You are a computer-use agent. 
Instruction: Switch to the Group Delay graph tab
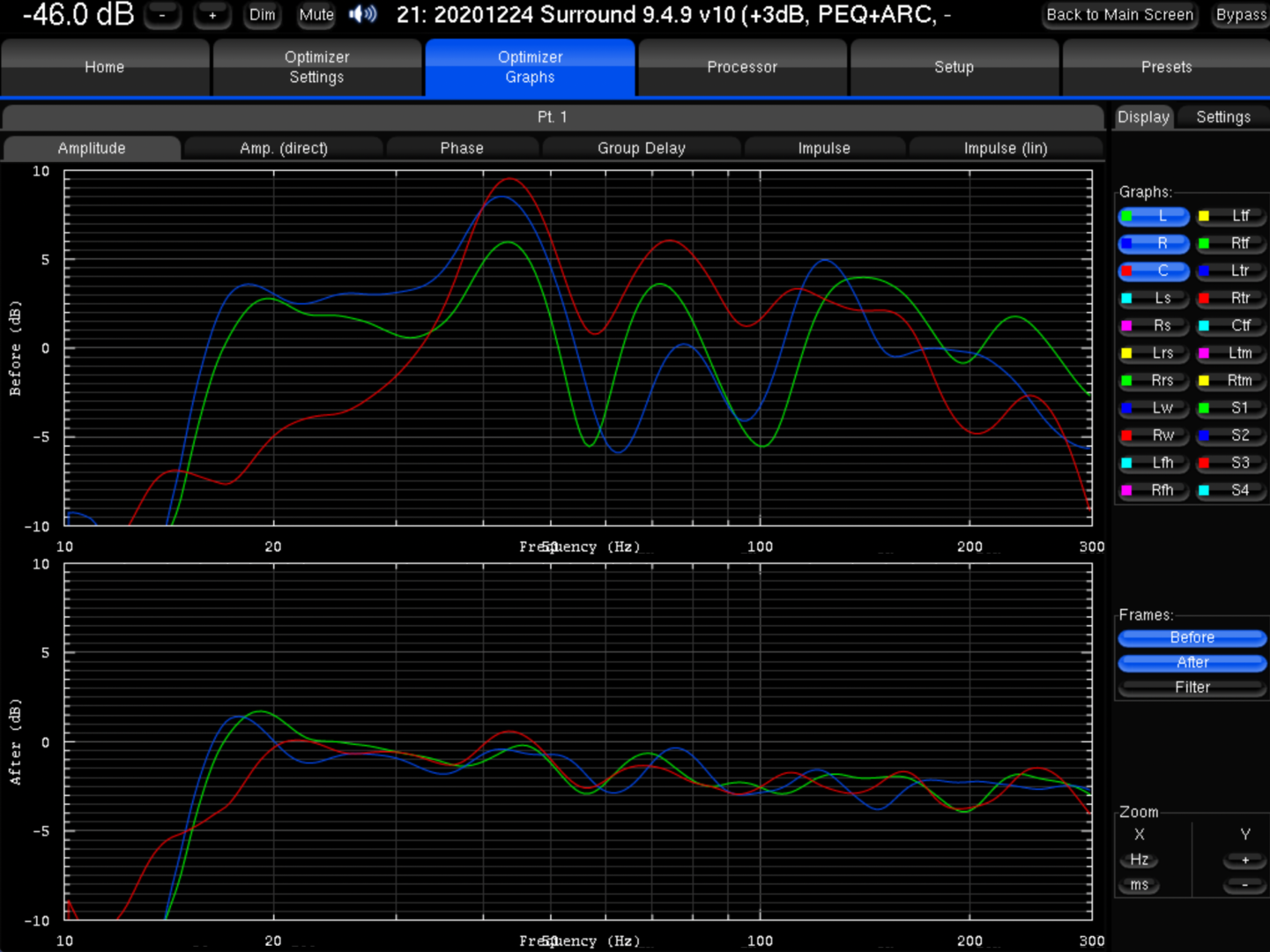[641, 148]
